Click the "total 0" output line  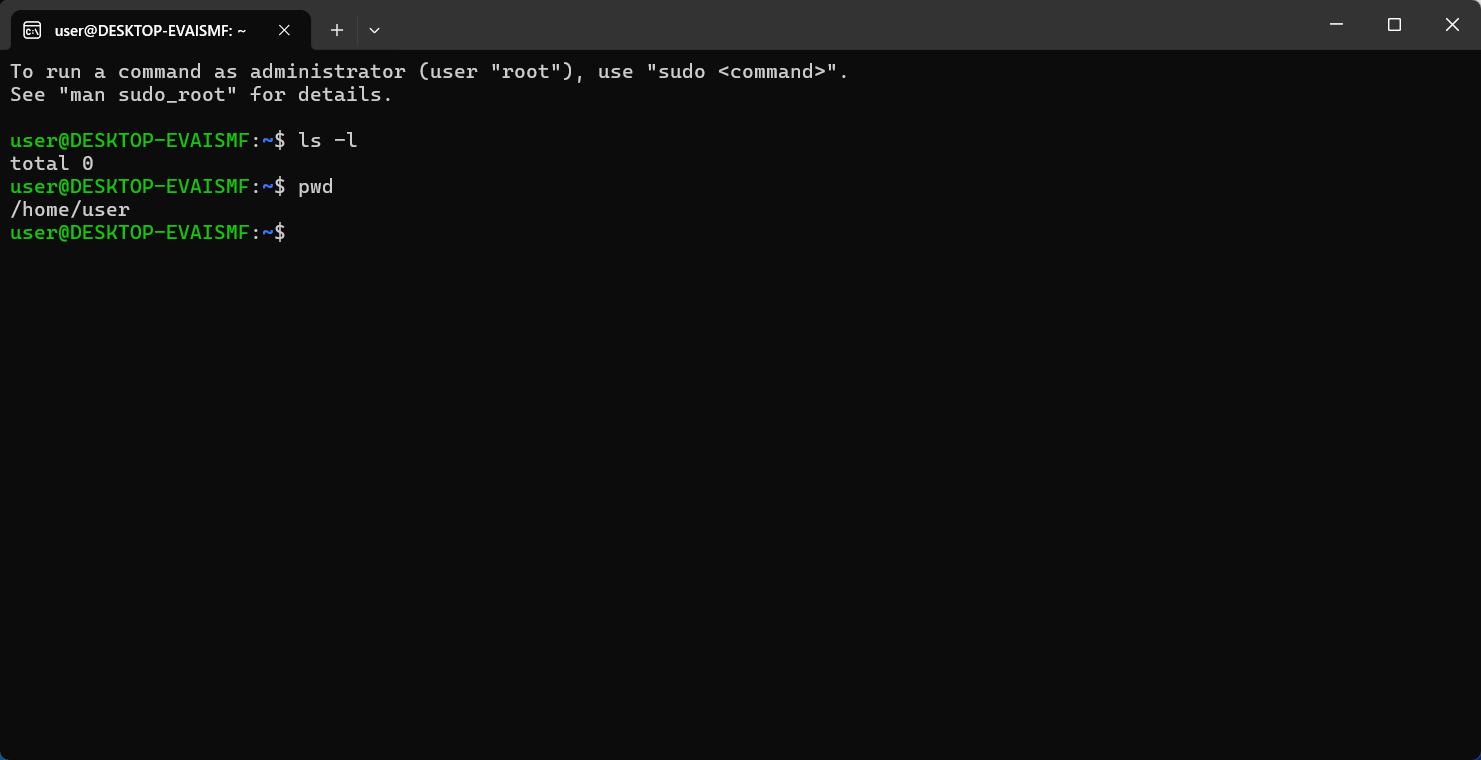coord(52,164)
